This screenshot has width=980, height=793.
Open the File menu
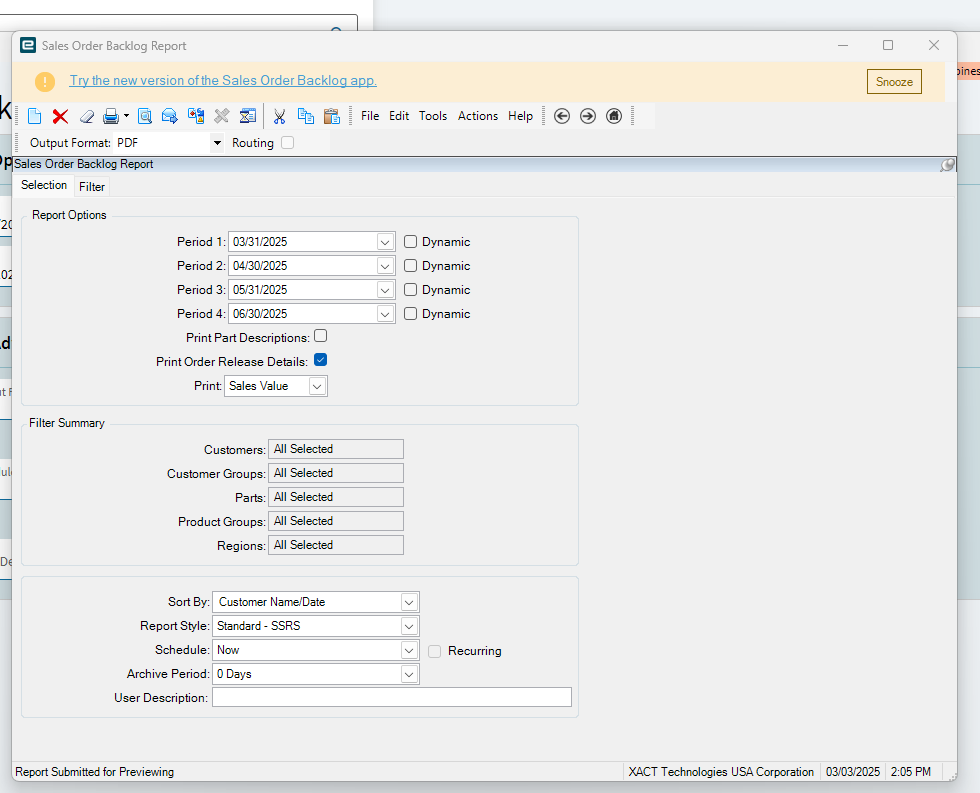pos(370,116)
